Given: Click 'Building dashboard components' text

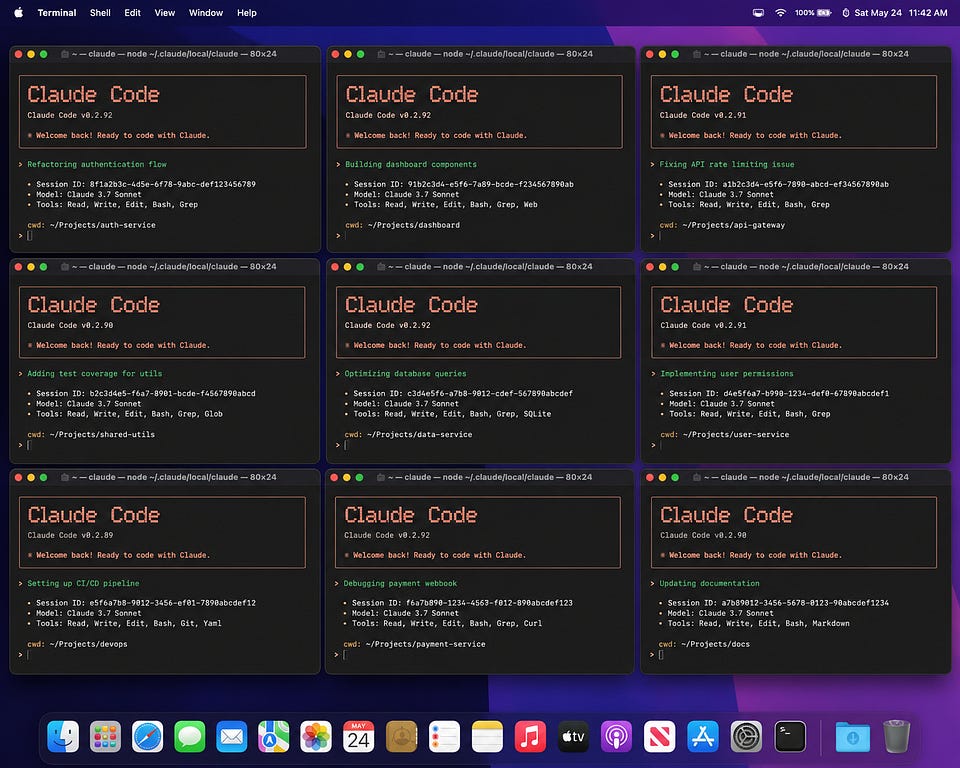Looking at the screenshot, I should point(411,164).
